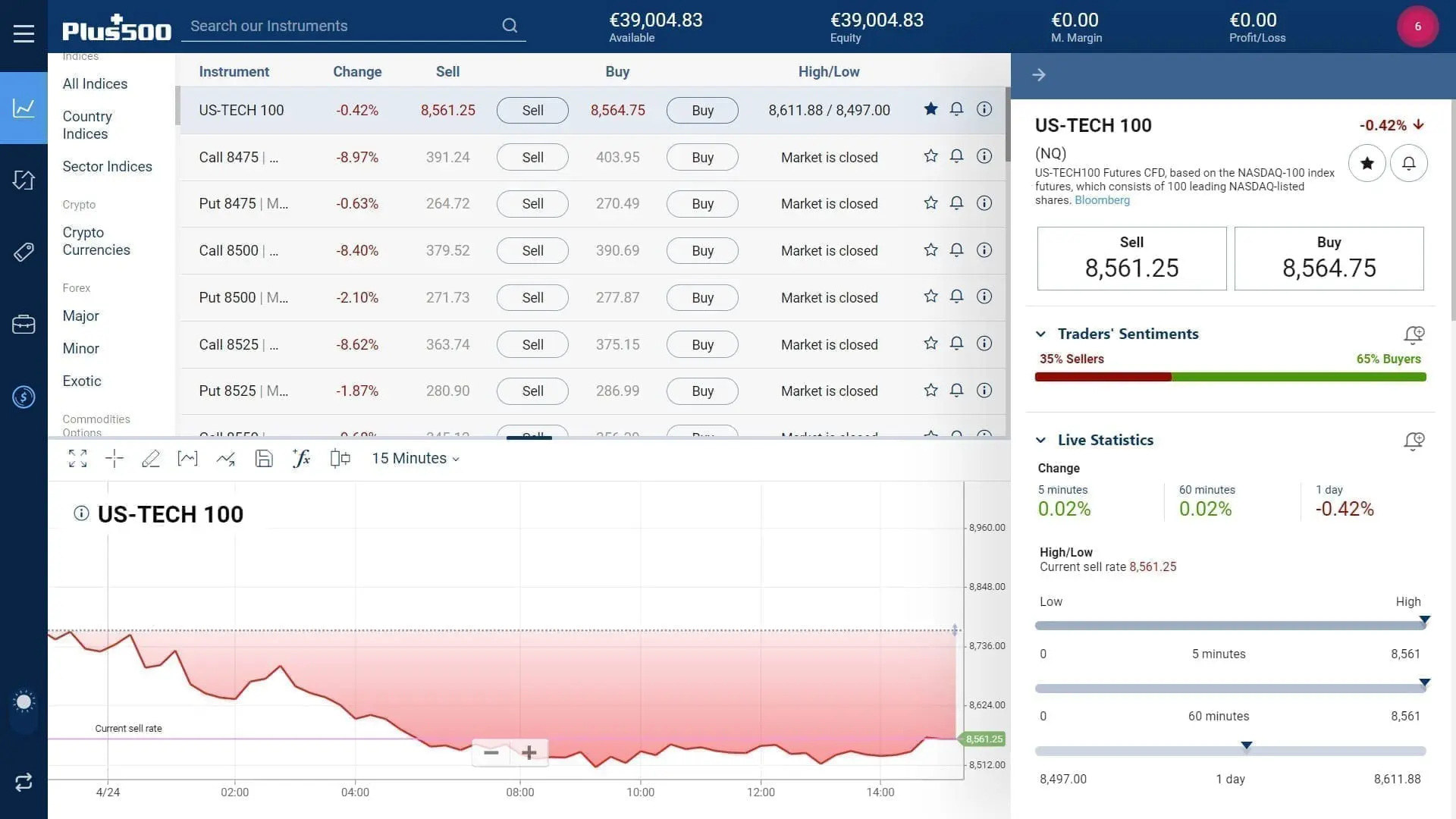Switch account mode via swap arrows icon
Screen dimensions: 1456x819
pyautogui.click(x=24, y=782)
